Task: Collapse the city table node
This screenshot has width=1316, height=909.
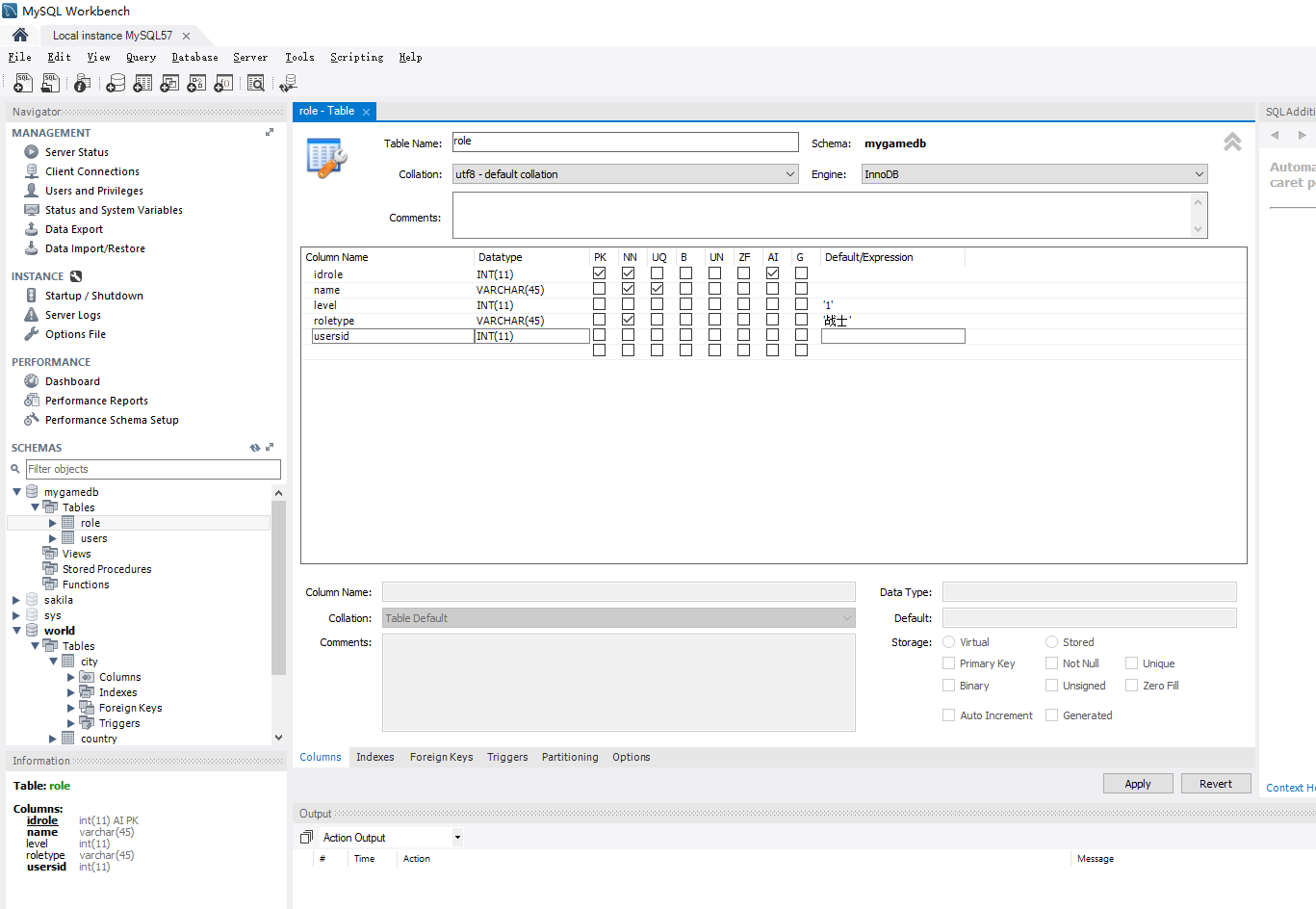Action: 53,662
